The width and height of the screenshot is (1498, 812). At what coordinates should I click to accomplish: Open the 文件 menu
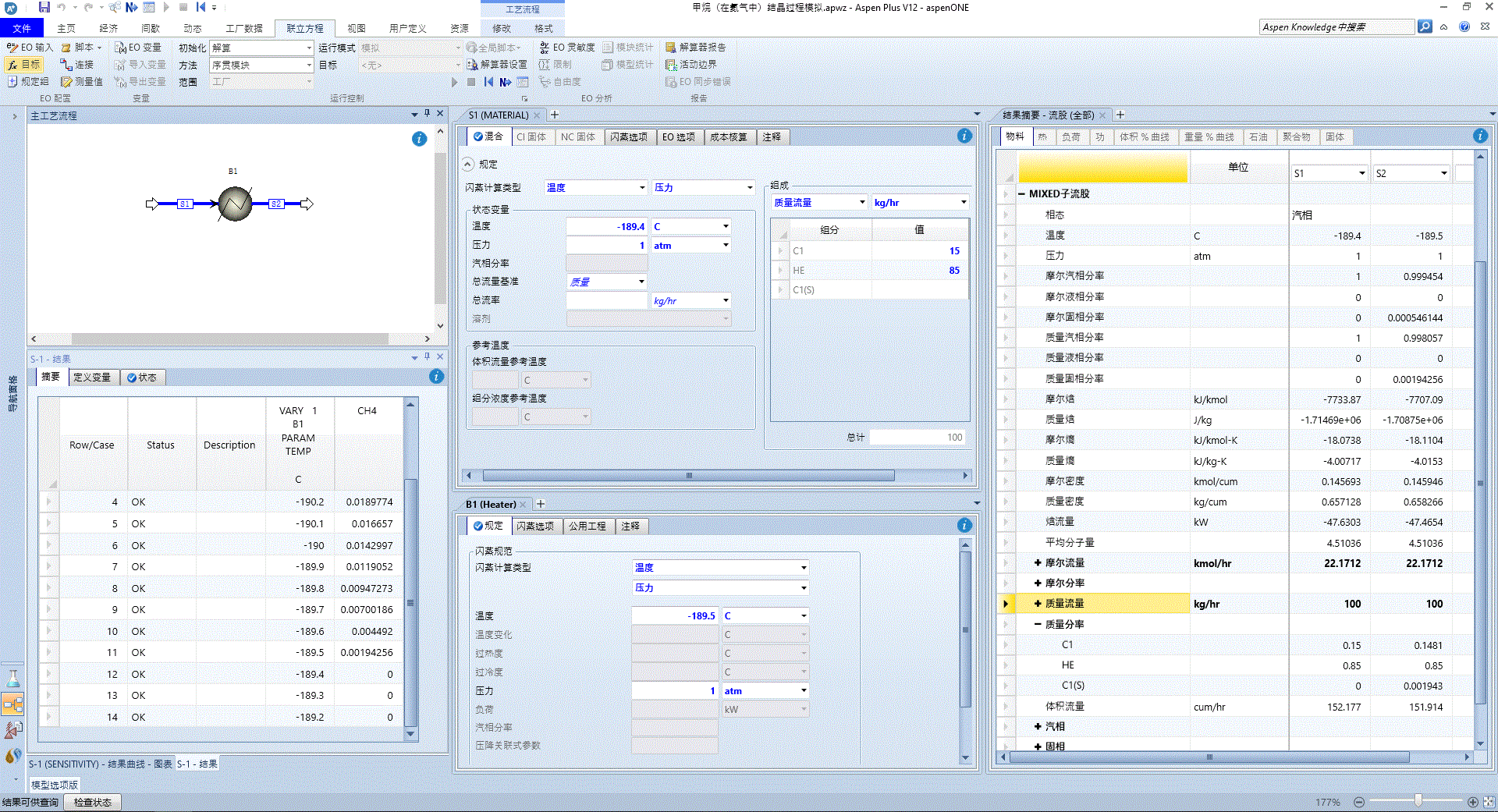click(22, 28)
